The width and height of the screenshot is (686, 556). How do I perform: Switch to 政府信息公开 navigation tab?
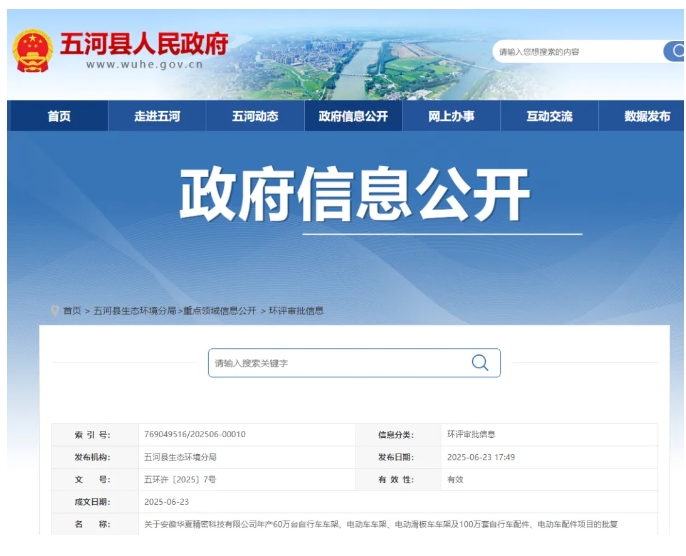(353, 116)
